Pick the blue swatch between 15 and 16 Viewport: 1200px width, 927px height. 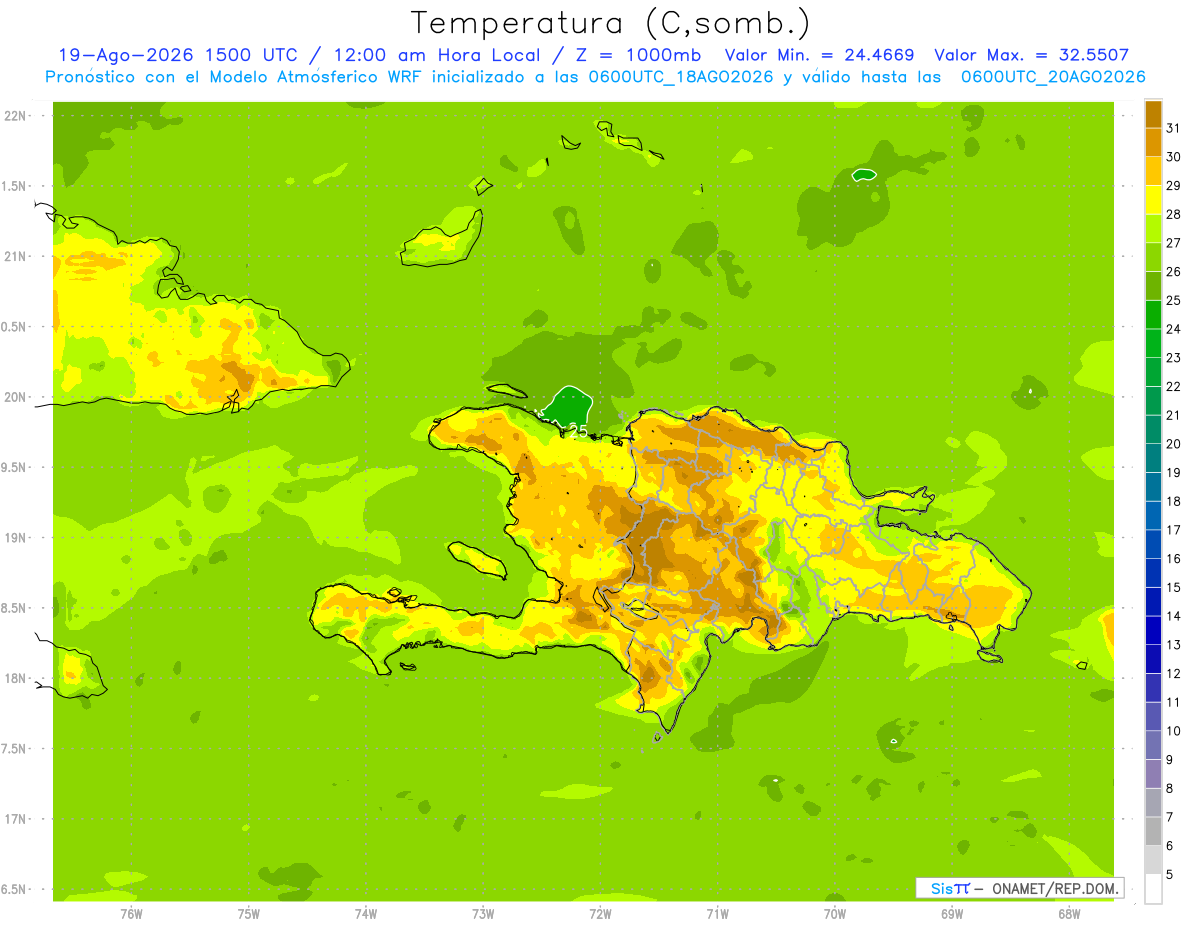pos(1153,574)
